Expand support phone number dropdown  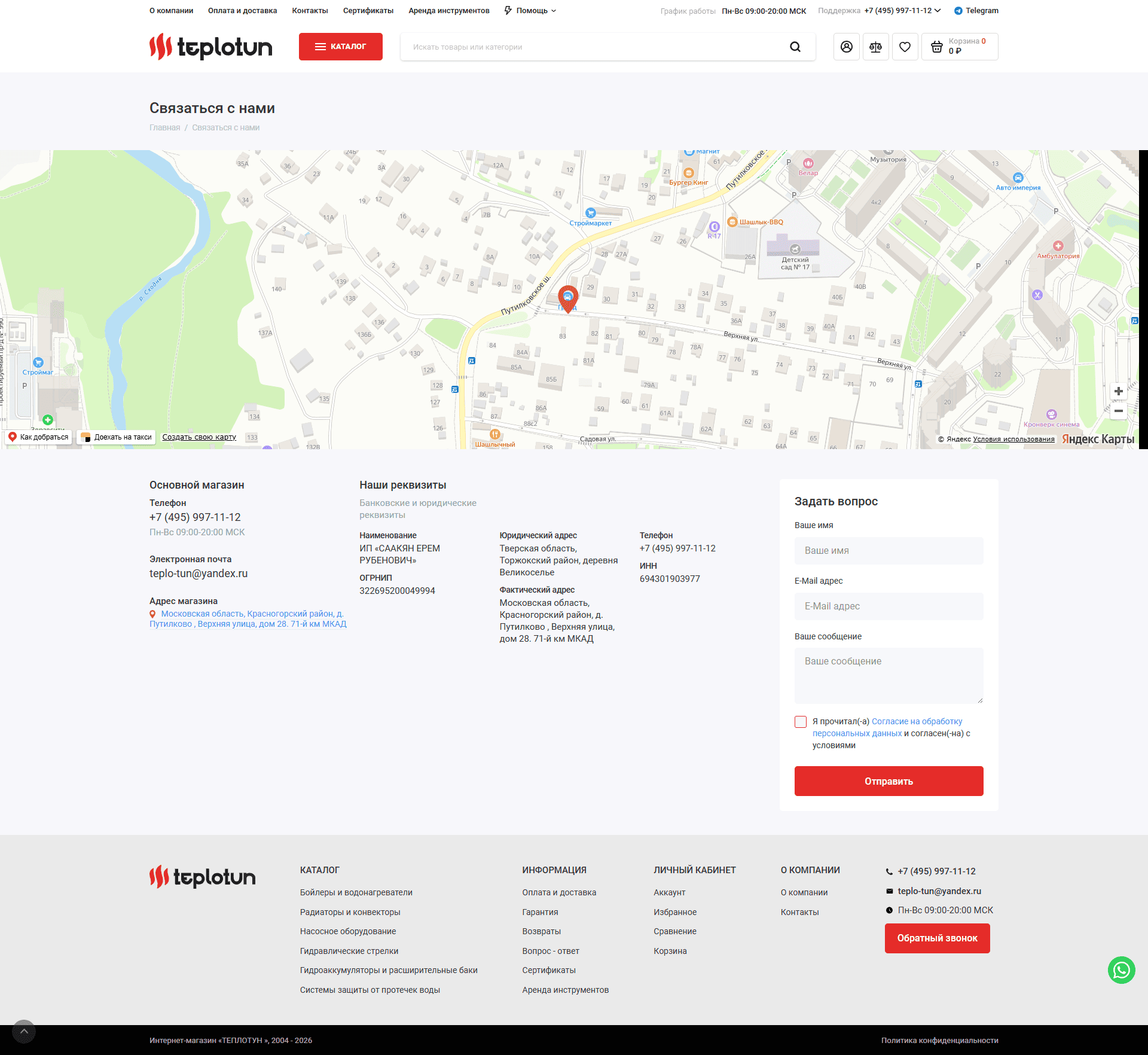(901, 10)
